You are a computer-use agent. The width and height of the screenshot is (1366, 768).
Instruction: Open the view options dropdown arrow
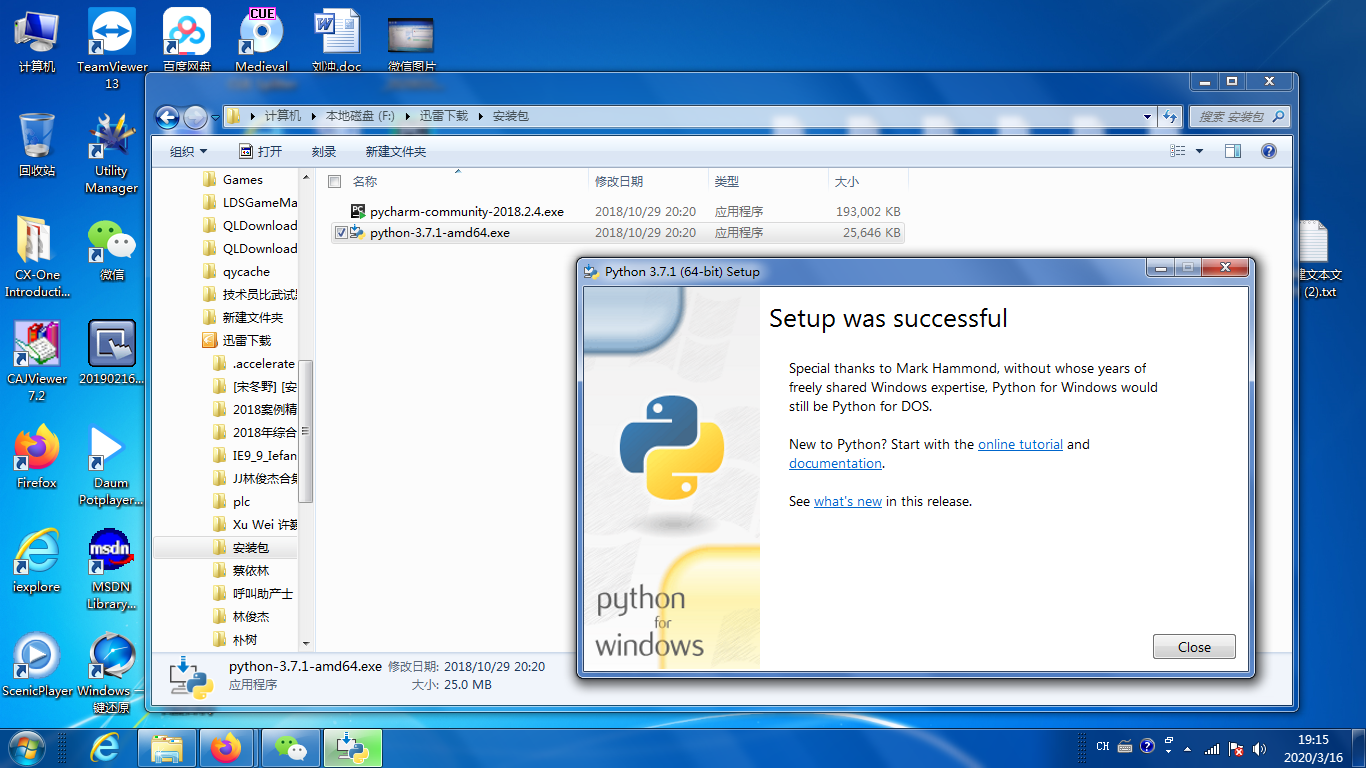pos(1200,151)
